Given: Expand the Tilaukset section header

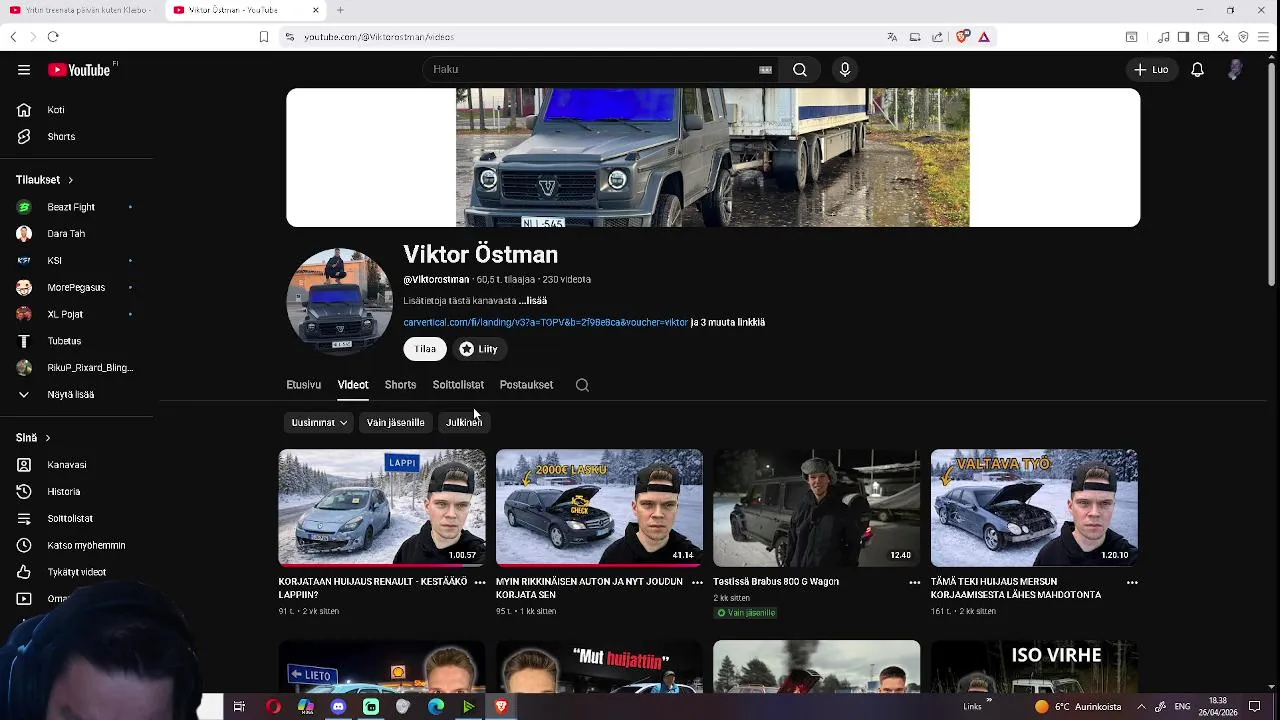Looking at the screenshot, I should 45,180.
